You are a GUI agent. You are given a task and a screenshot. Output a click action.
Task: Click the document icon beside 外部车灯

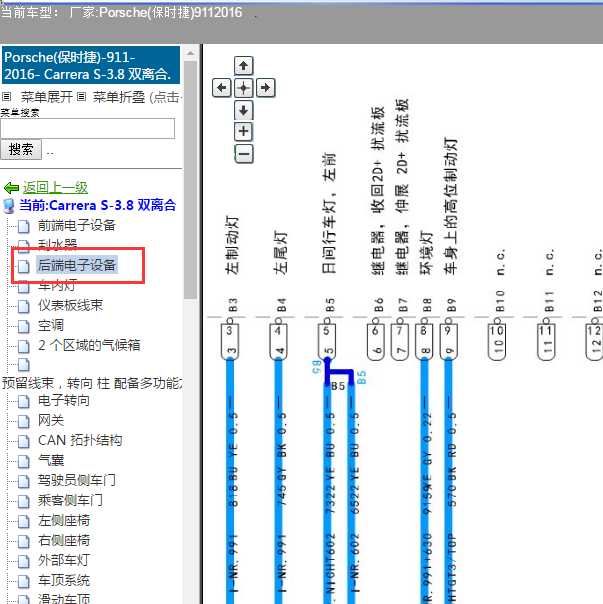coord(24,562)
